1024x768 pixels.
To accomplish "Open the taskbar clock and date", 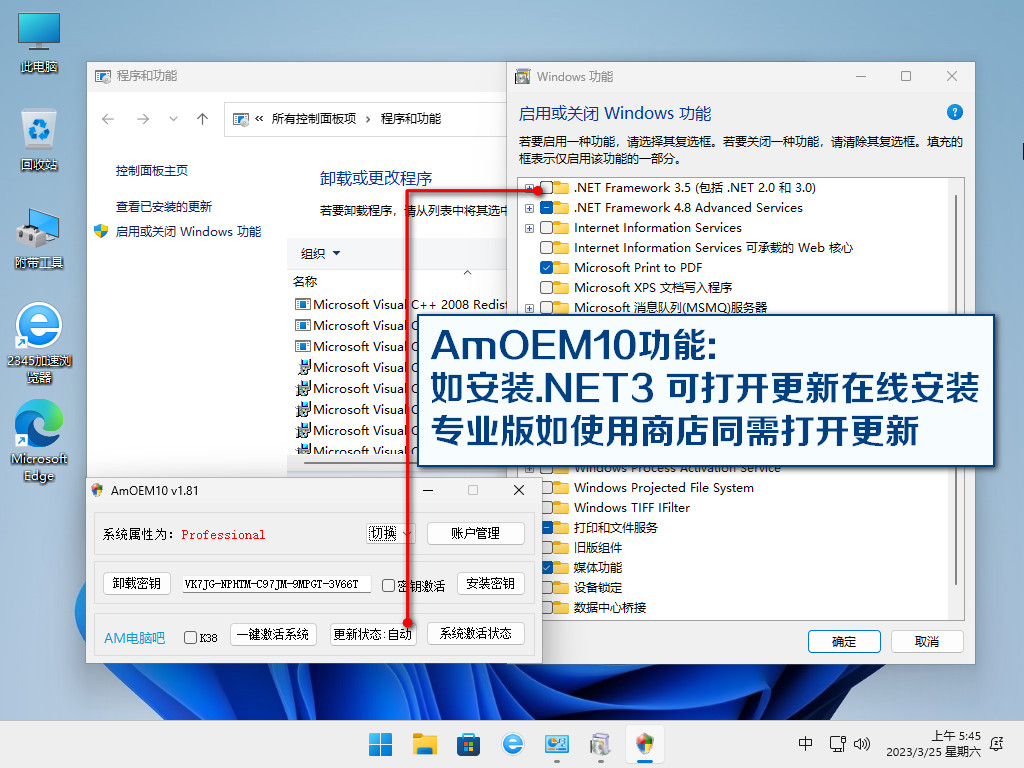I will coord(933,744).
